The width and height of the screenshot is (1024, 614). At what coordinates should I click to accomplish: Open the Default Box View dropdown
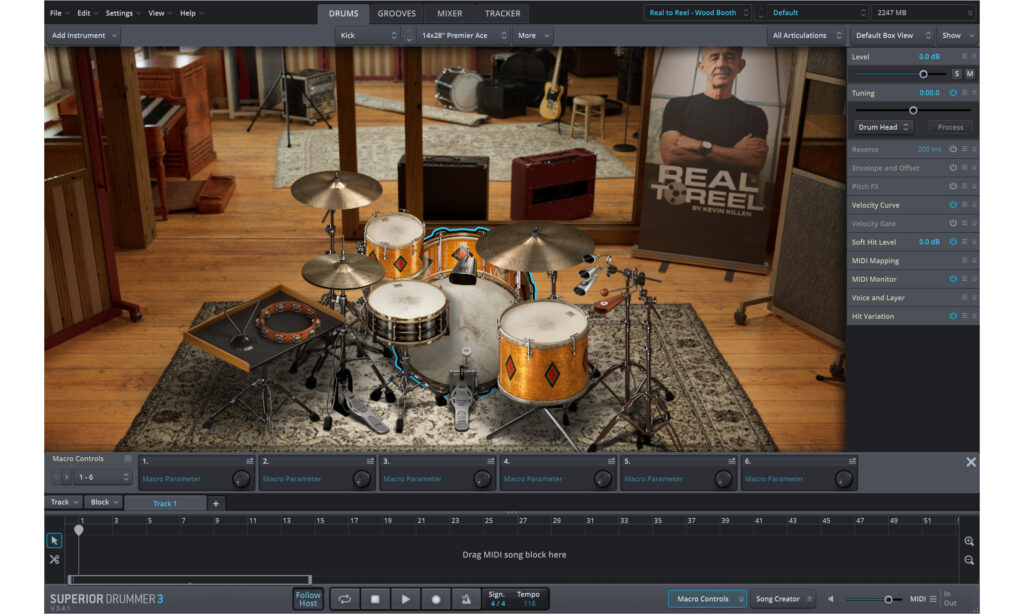(892, 35)
